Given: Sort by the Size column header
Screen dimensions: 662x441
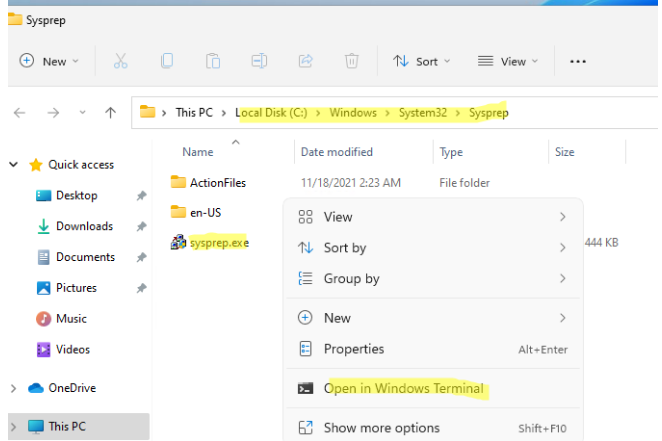Looking at the screenshot, I should (x=564, y=152).
